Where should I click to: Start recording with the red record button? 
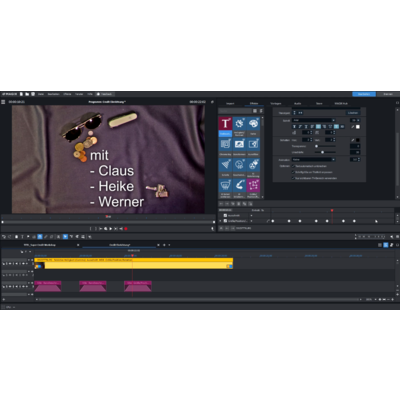(126, 229)
